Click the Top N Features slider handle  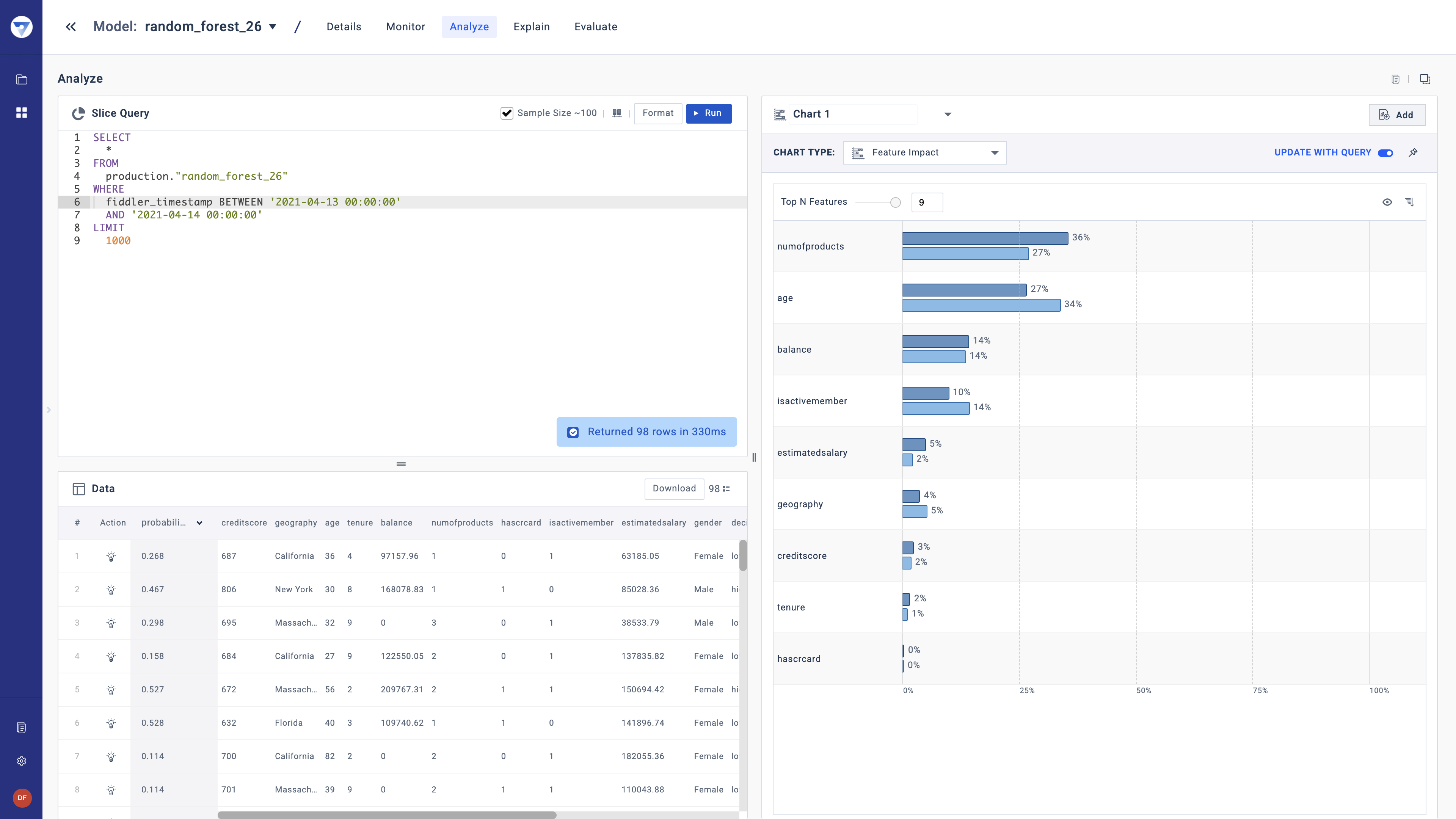click(895, 202)
